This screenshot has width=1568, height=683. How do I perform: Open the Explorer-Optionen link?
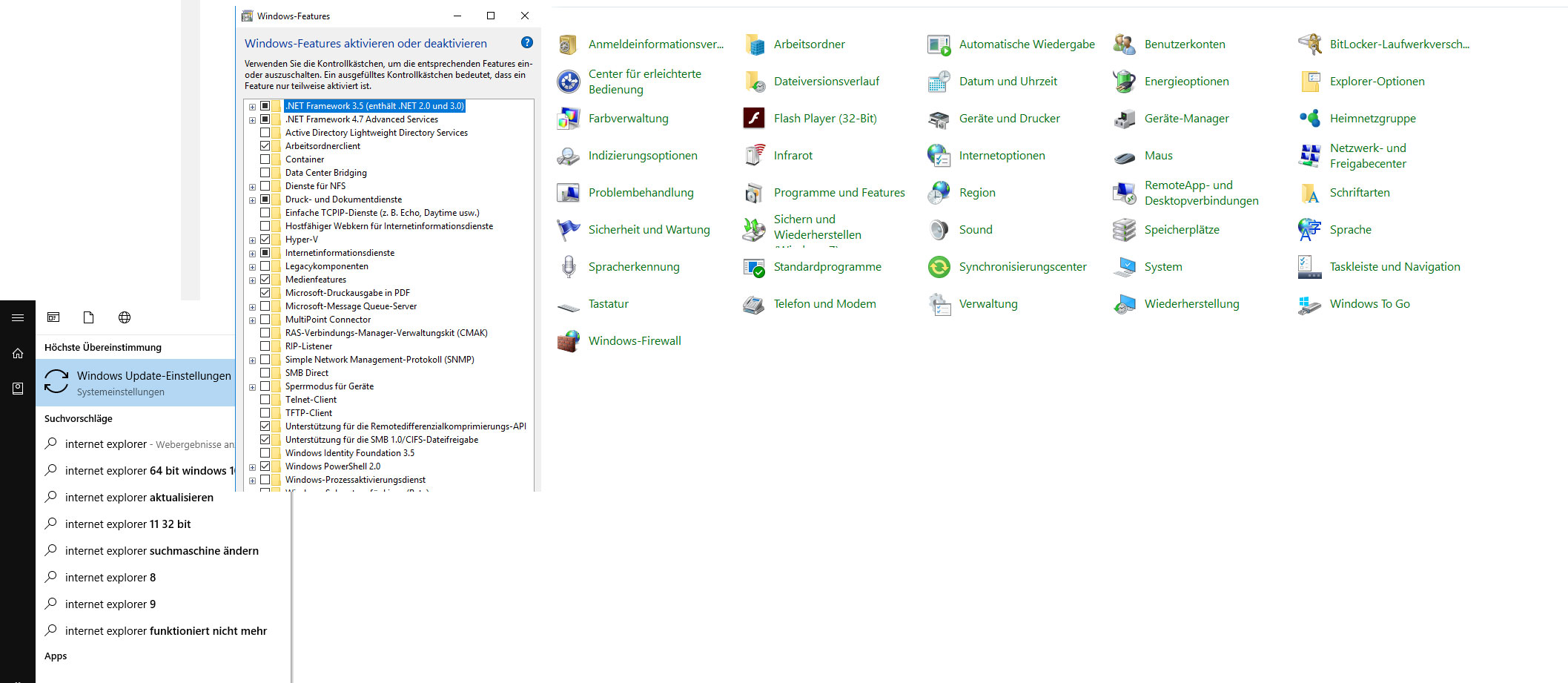click(x=1377, y=82)
